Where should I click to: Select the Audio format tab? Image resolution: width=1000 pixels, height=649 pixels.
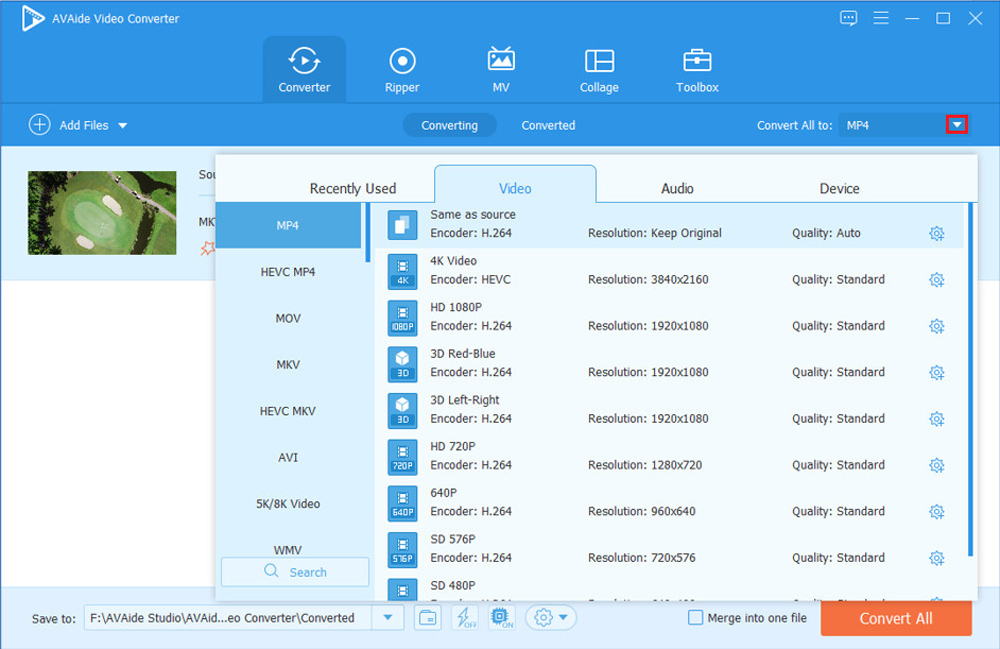point(677,189)
